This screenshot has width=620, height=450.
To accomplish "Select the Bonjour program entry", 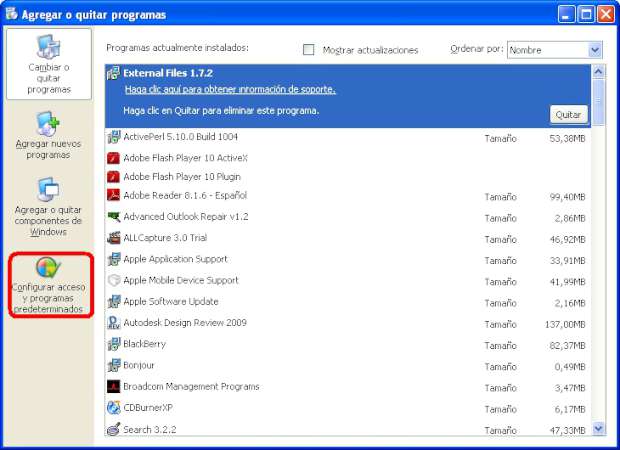I will (139, 366).
